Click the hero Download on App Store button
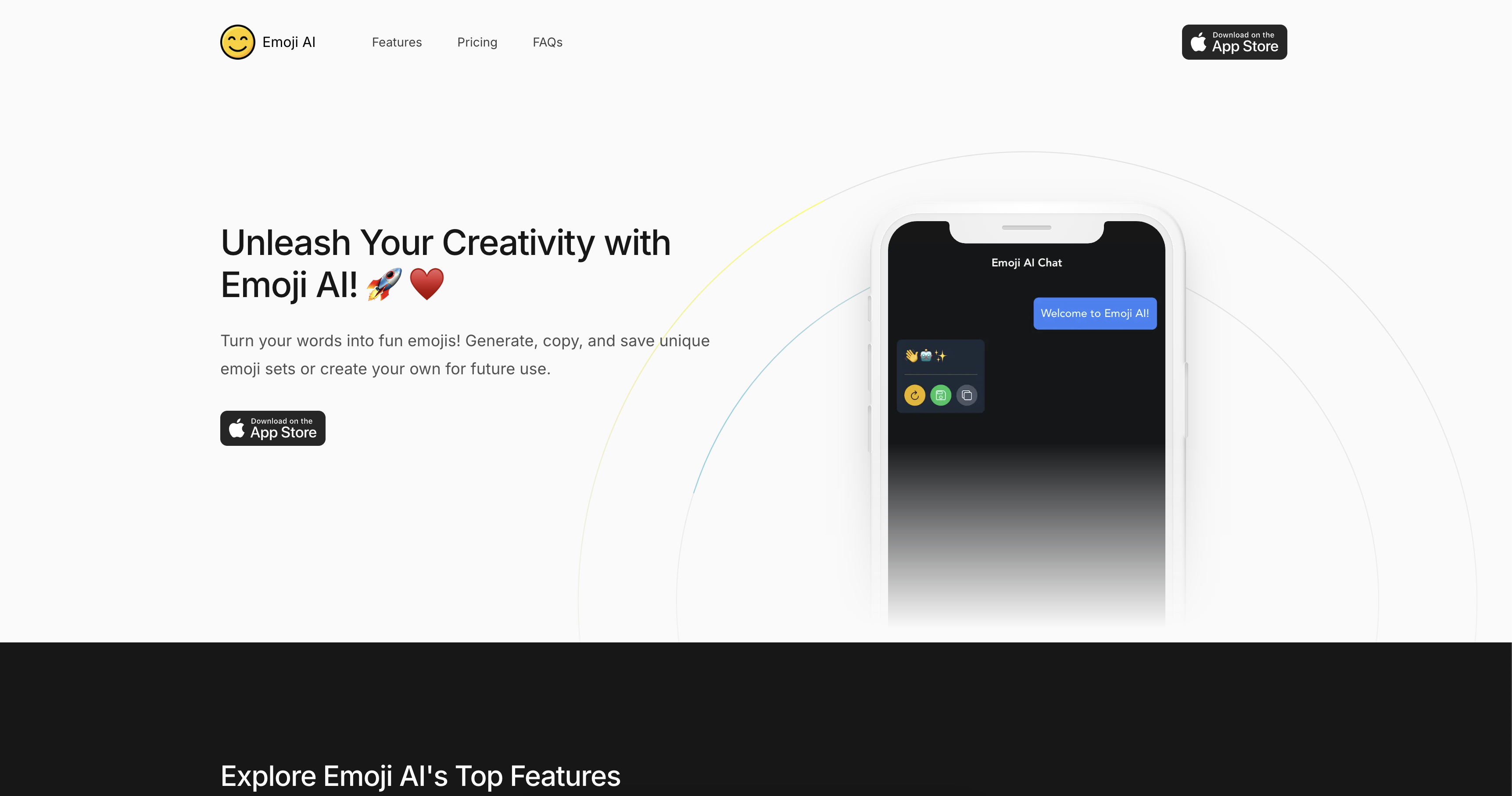The width and height of the screenshot is (1512, 796). tap(273, 427)
